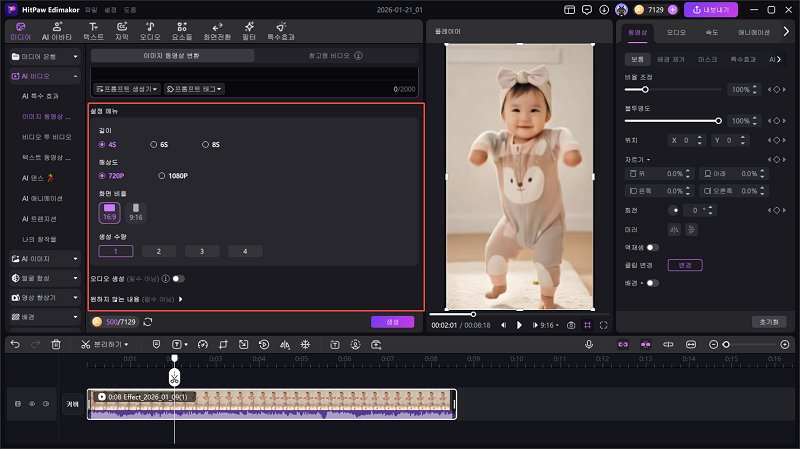This screenshot has width=800, height=449.
Task: Click the microphone voiceover icon
Action: (x=589, y=344)
